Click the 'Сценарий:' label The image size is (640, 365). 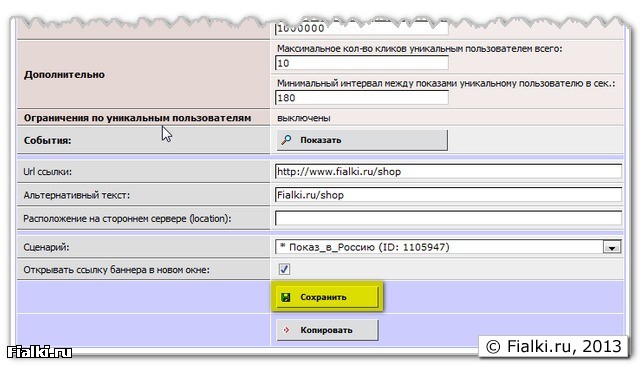pos(46,247)
